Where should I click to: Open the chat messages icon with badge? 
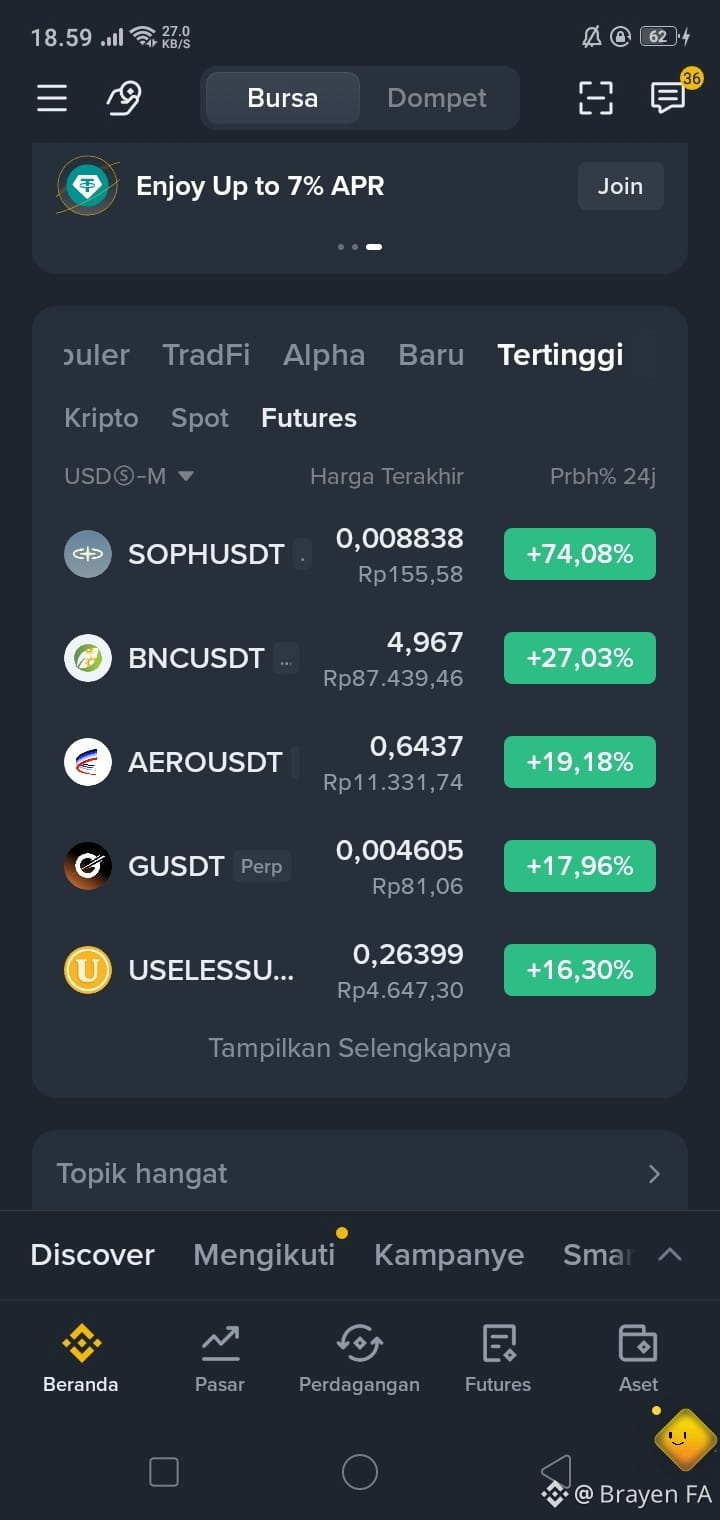668,97
